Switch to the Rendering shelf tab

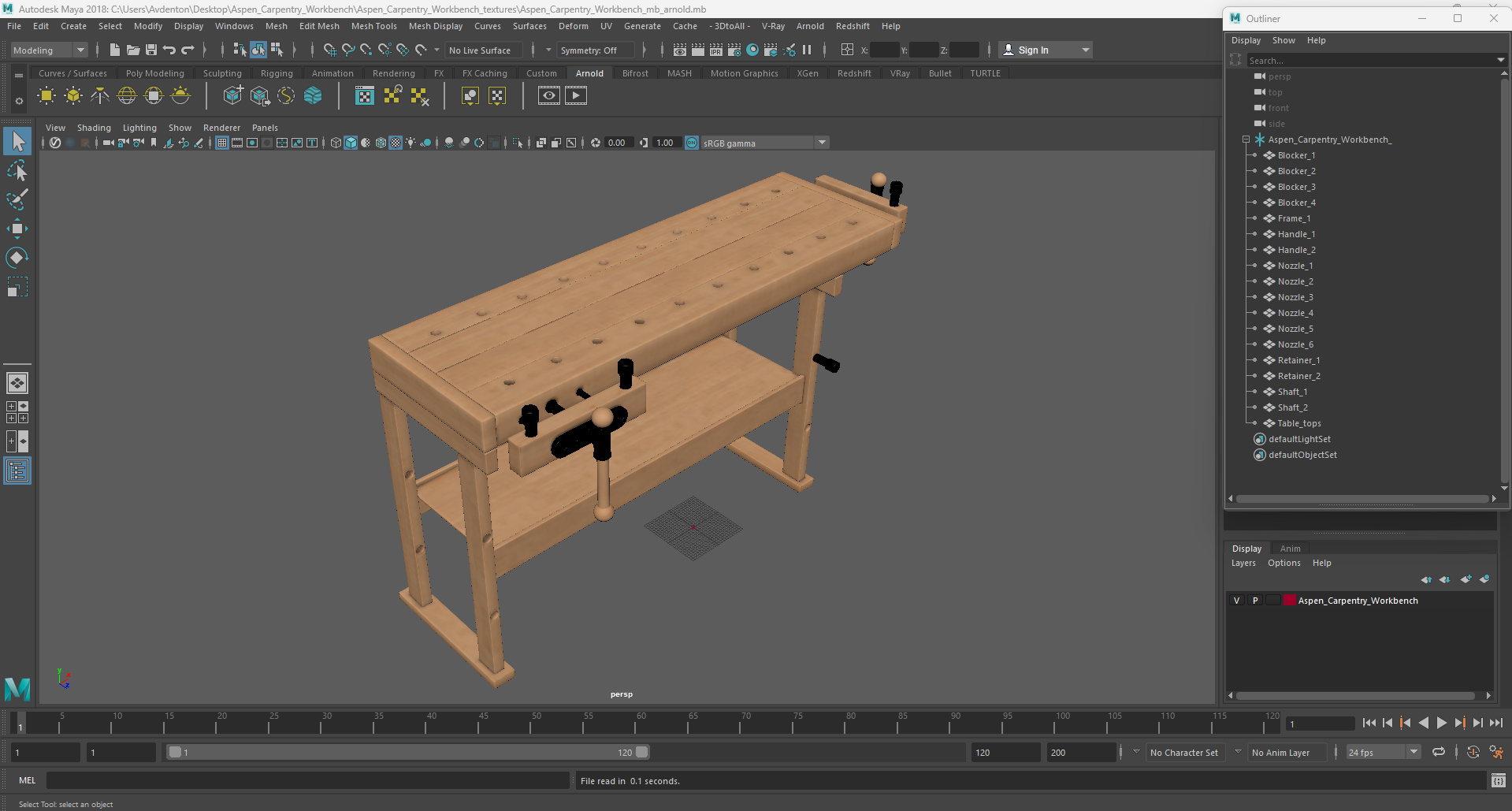click(393, 73)
